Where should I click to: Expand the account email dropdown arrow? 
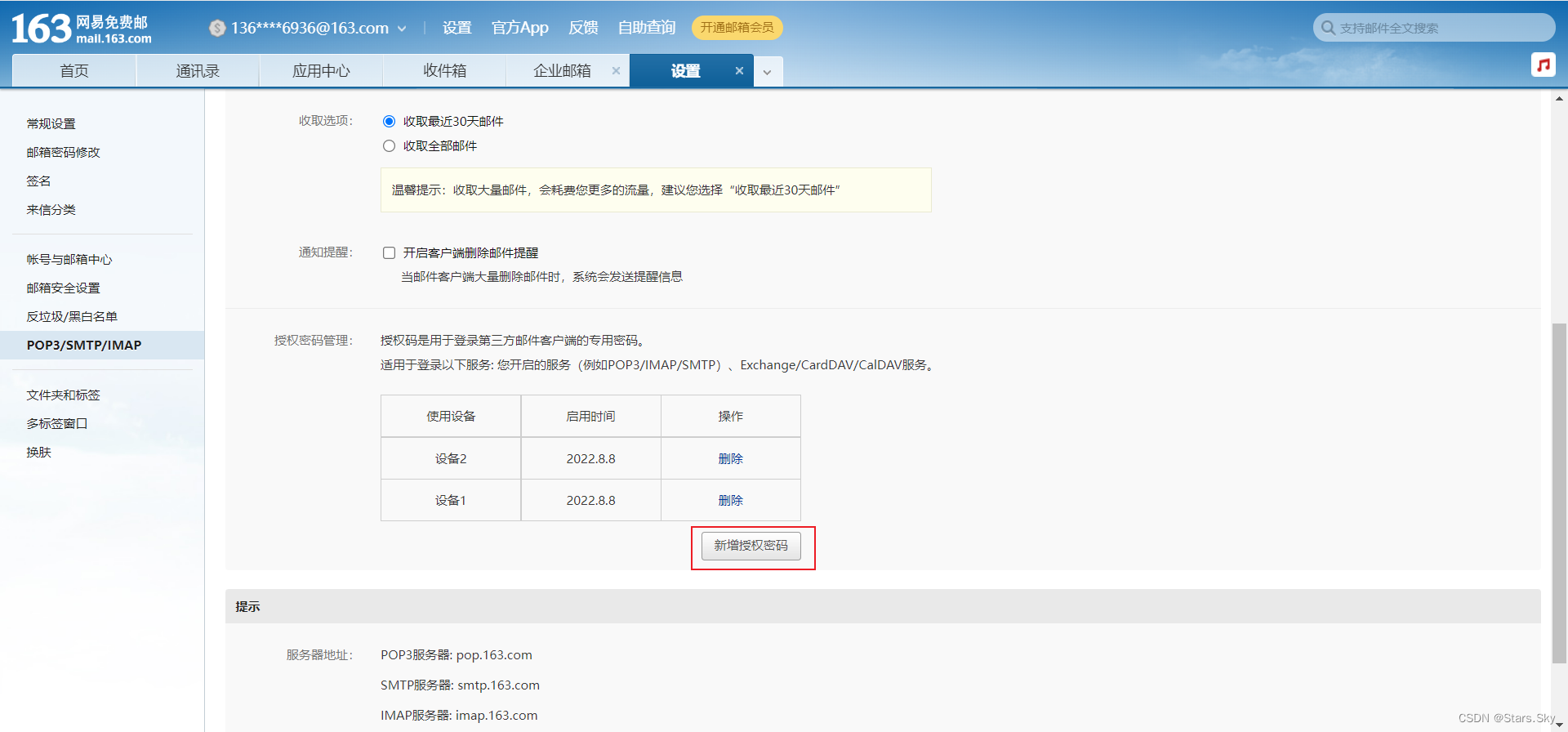click(x=402, y=29)
